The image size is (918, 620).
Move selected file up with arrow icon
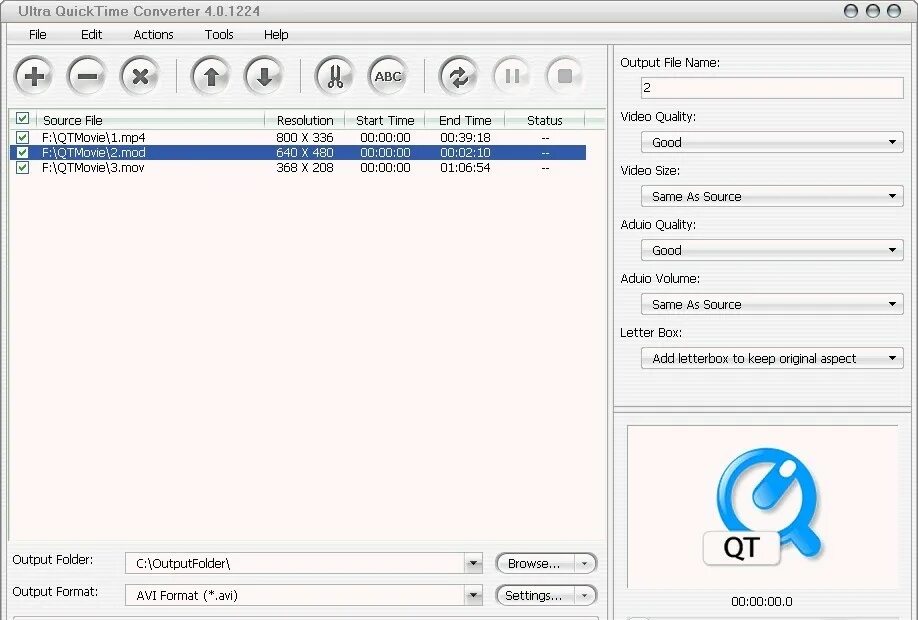(211, 76)
